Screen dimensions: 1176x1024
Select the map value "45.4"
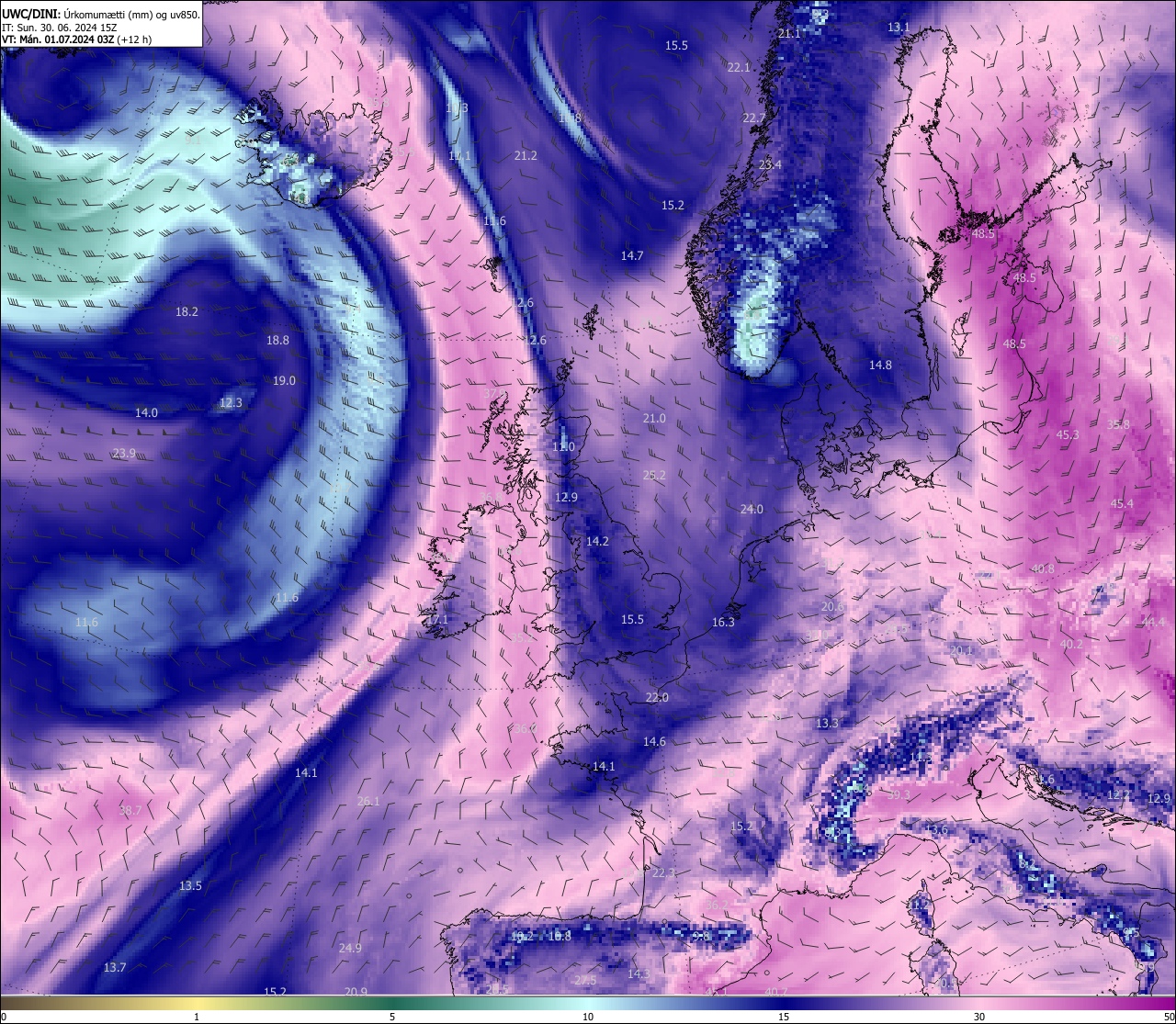[x=1122, y=504]
